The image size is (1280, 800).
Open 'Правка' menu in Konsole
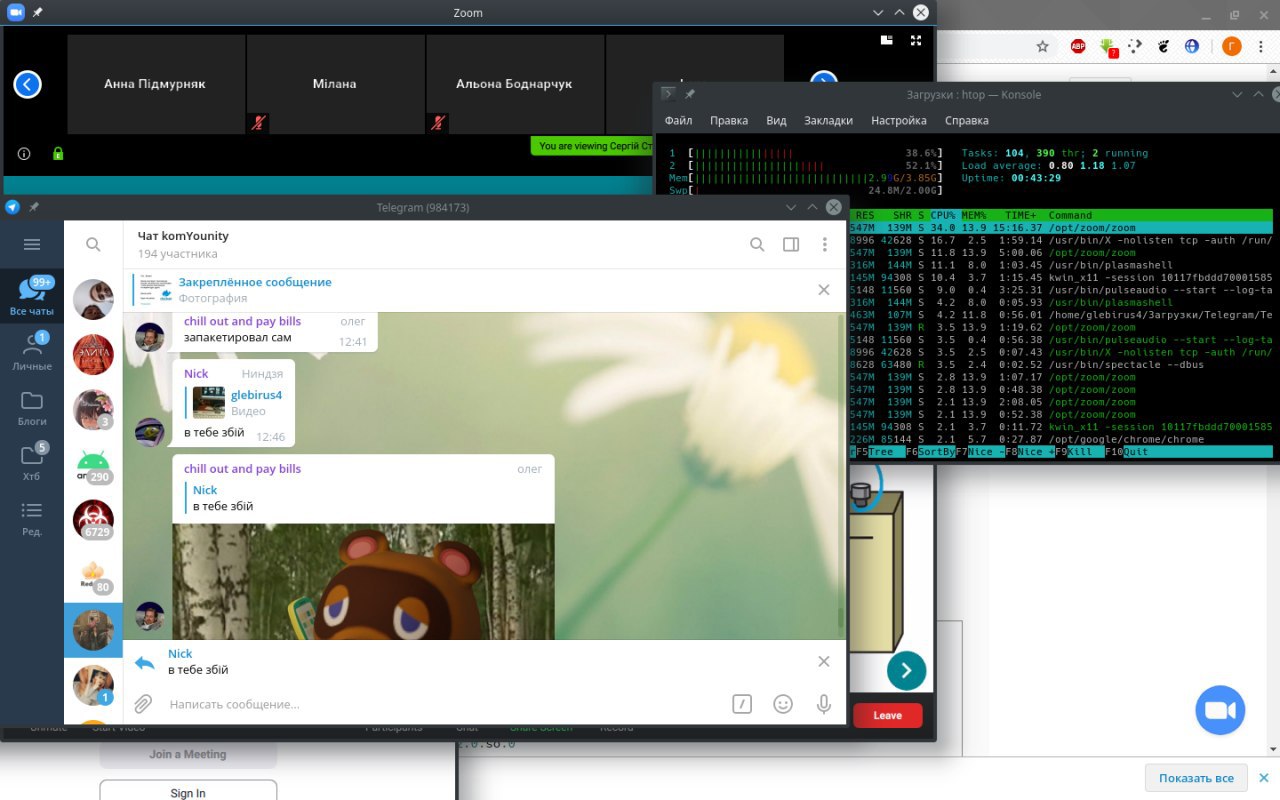point(729,120)
